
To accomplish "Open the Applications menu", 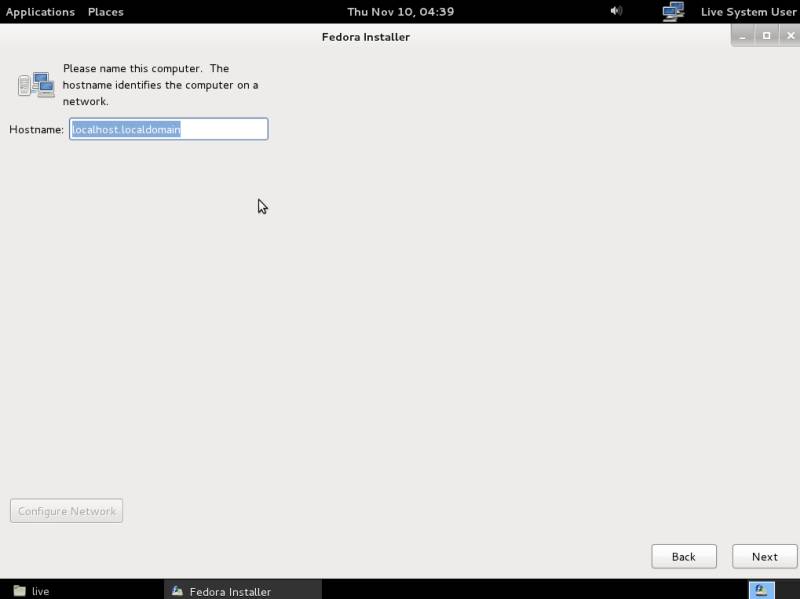I will pyautogui.click(x=40, y=12).
